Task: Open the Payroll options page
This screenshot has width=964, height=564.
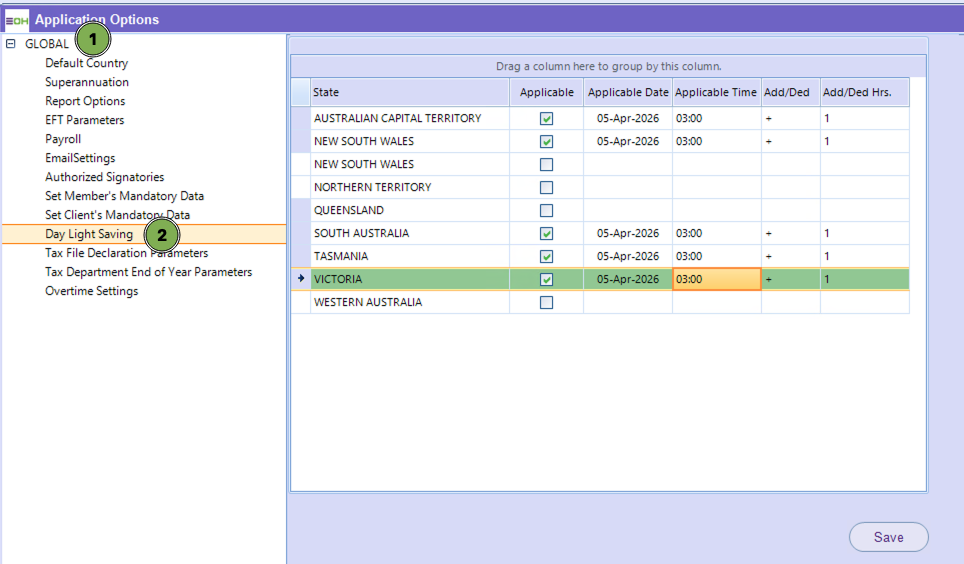Action: [x=63, y=139]
